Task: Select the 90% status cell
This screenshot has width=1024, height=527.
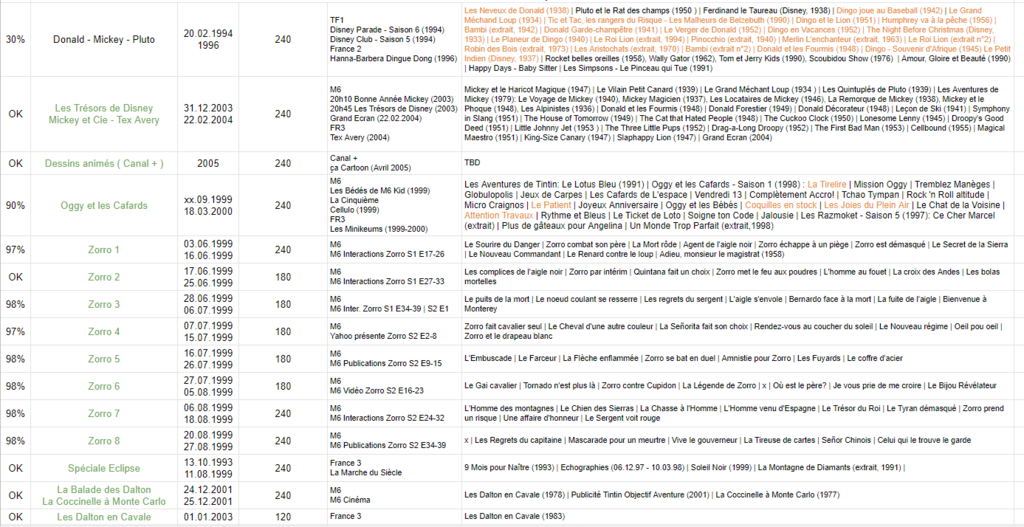Action: (x=15, y=206)
